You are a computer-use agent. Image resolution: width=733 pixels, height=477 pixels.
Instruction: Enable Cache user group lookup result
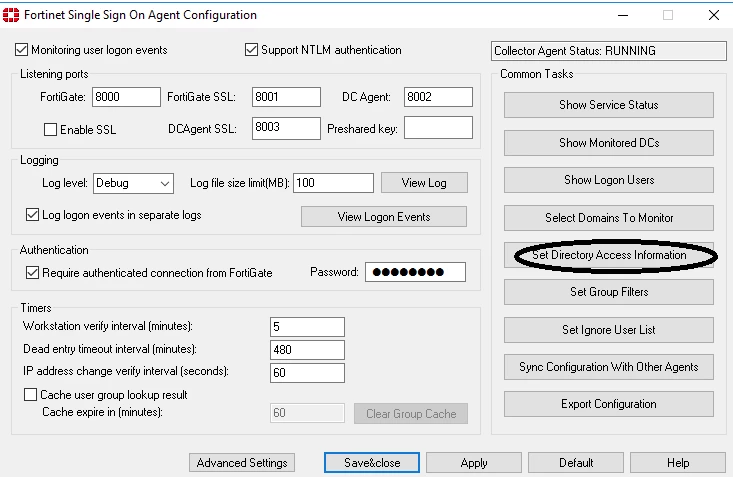30,395
